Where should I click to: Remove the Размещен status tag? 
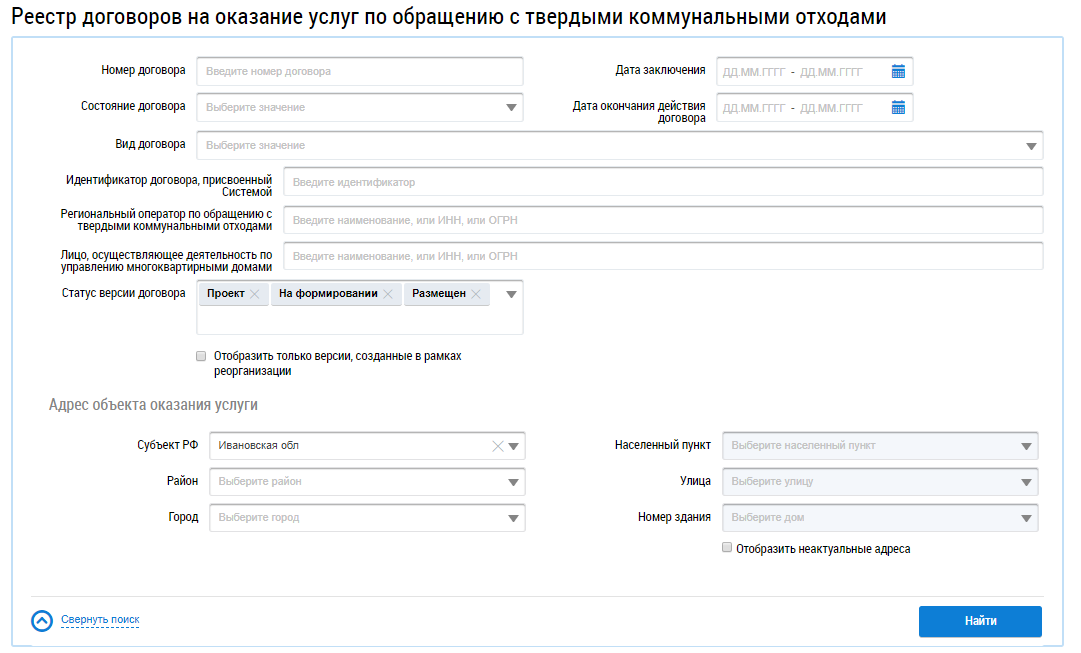(x=476, y=294)
